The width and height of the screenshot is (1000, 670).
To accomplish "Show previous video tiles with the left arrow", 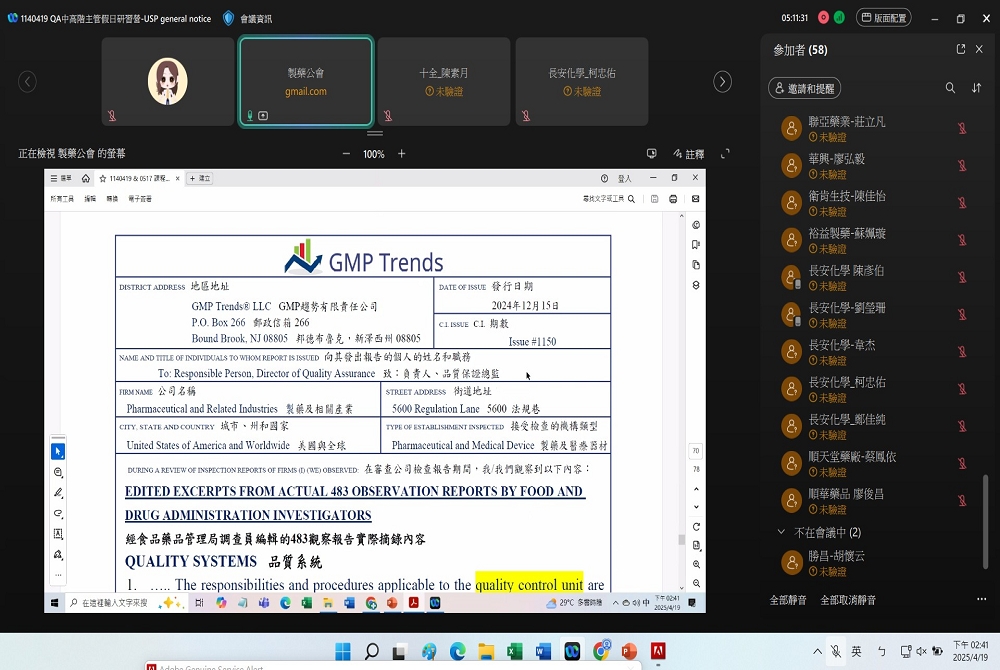I will [x=27, y=82].
